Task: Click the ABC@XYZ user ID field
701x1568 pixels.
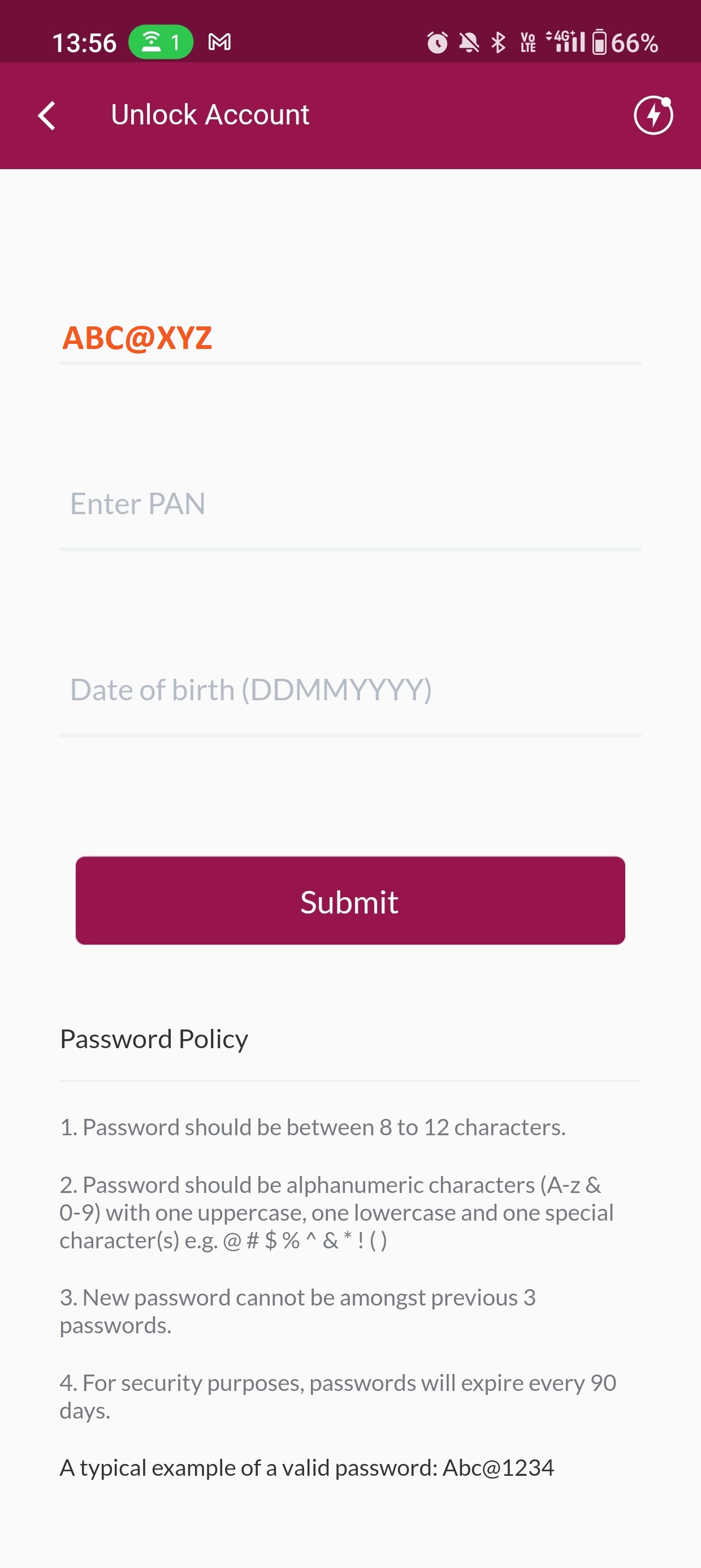Action: pos(350,338)
